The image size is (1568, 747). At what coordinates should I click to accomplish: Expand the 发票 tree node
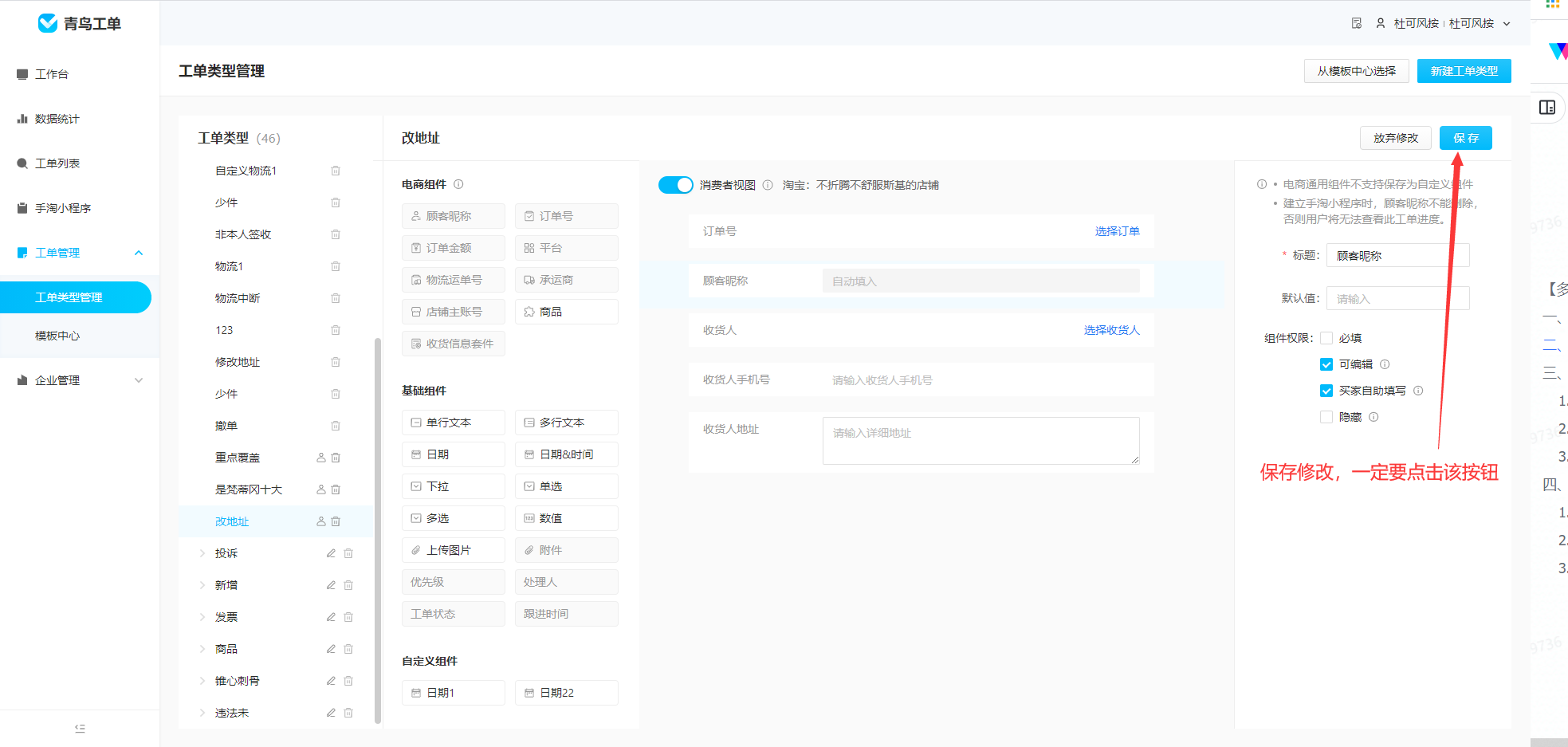coord(202,617)
